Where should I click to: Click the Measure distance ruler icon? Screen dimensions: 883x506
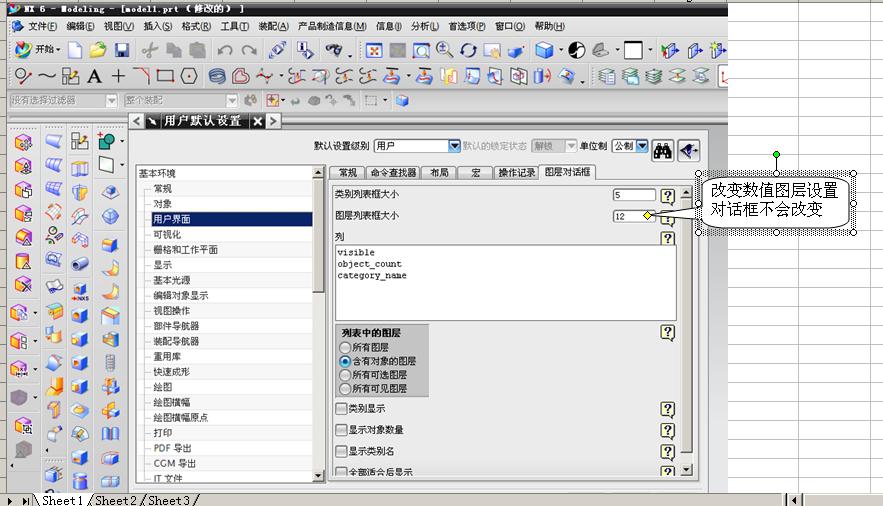tap(277, 51)
